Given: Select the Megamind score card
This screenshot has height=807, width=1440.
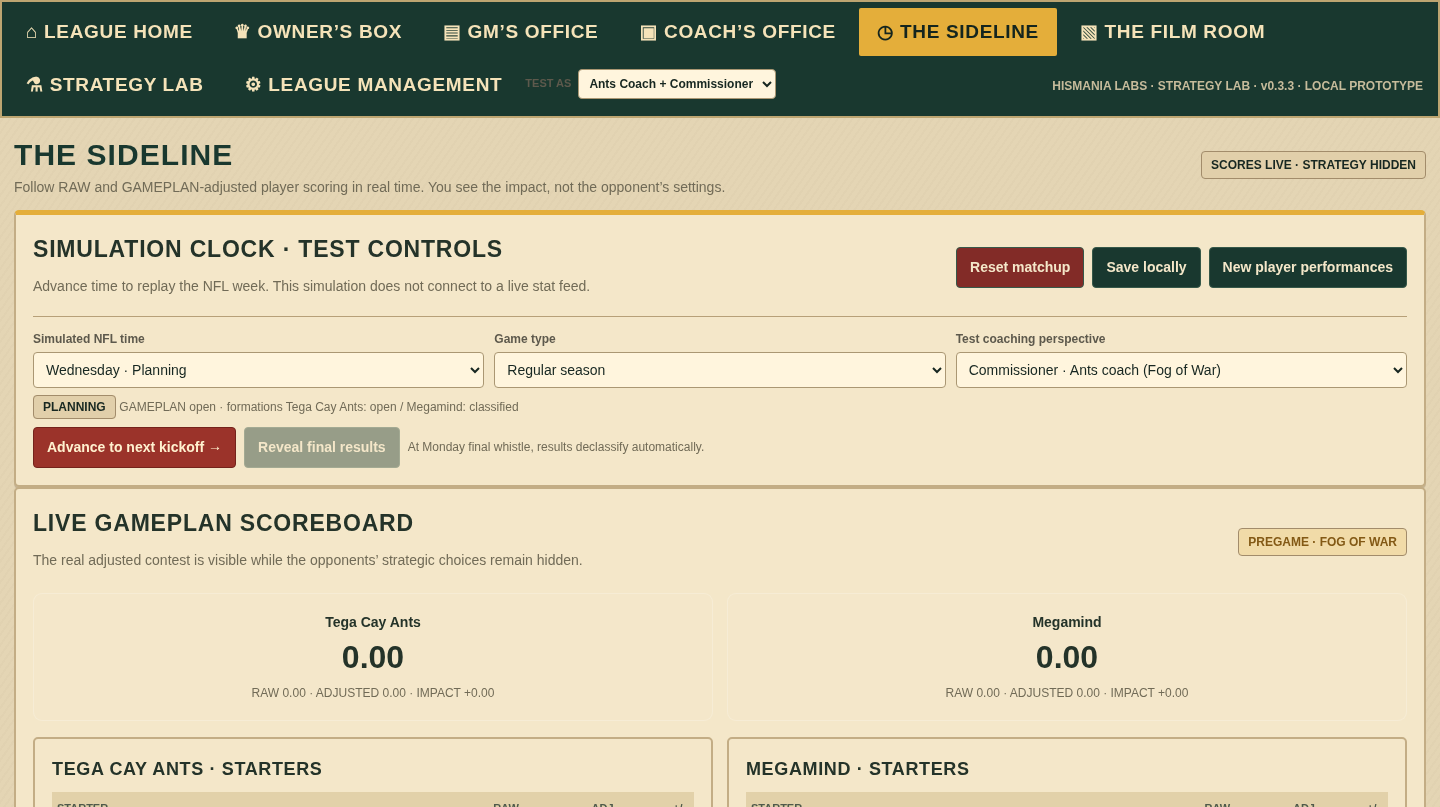Looking at the screenshot, I should point(1067,657).
